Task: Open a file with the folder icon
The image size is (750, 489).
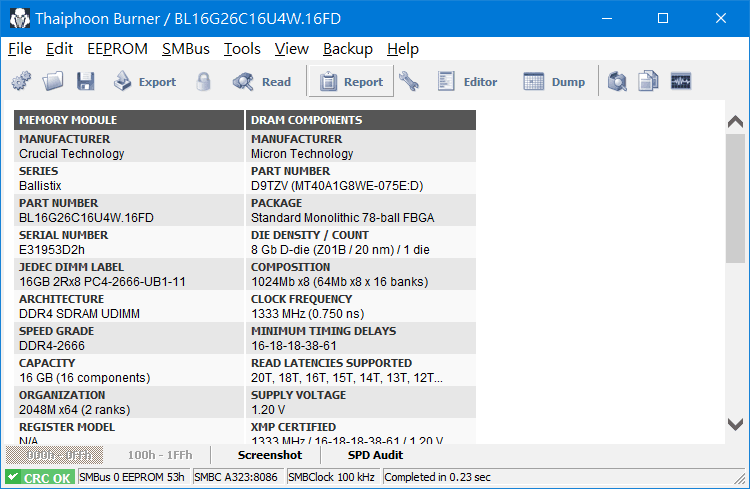Action: tap(53, 81)
